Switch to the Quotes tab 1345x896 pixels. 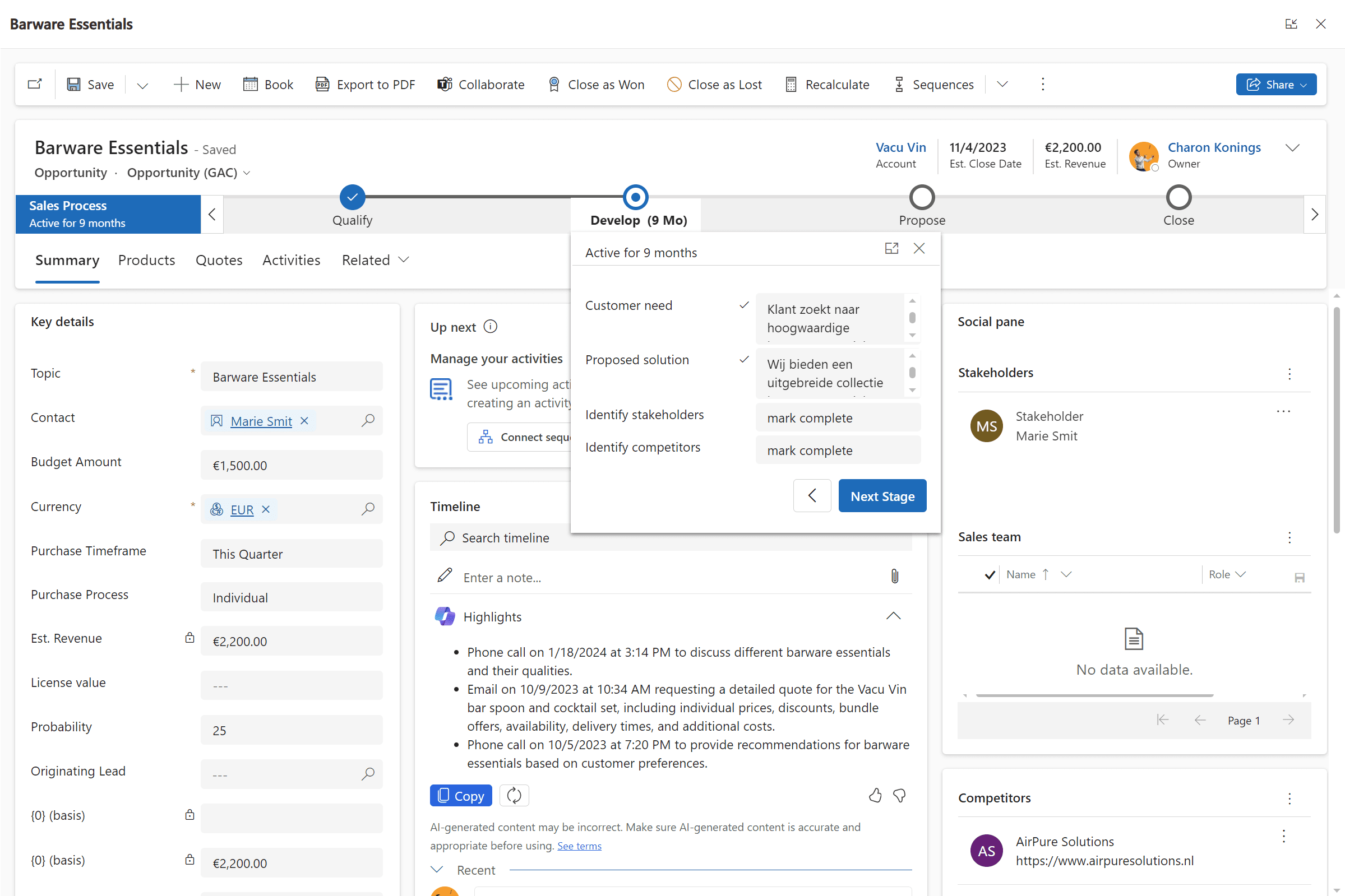pyautogui.click(x=219, y=260)
